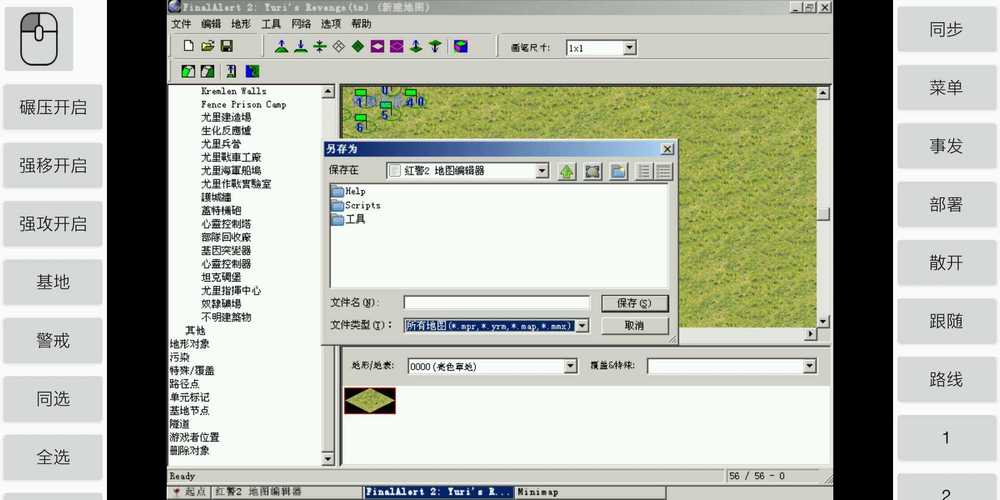Toggle 强移开启 force move button
Image resolution: width=1000 pixels, height=500 pixels.
click(53, 166)
